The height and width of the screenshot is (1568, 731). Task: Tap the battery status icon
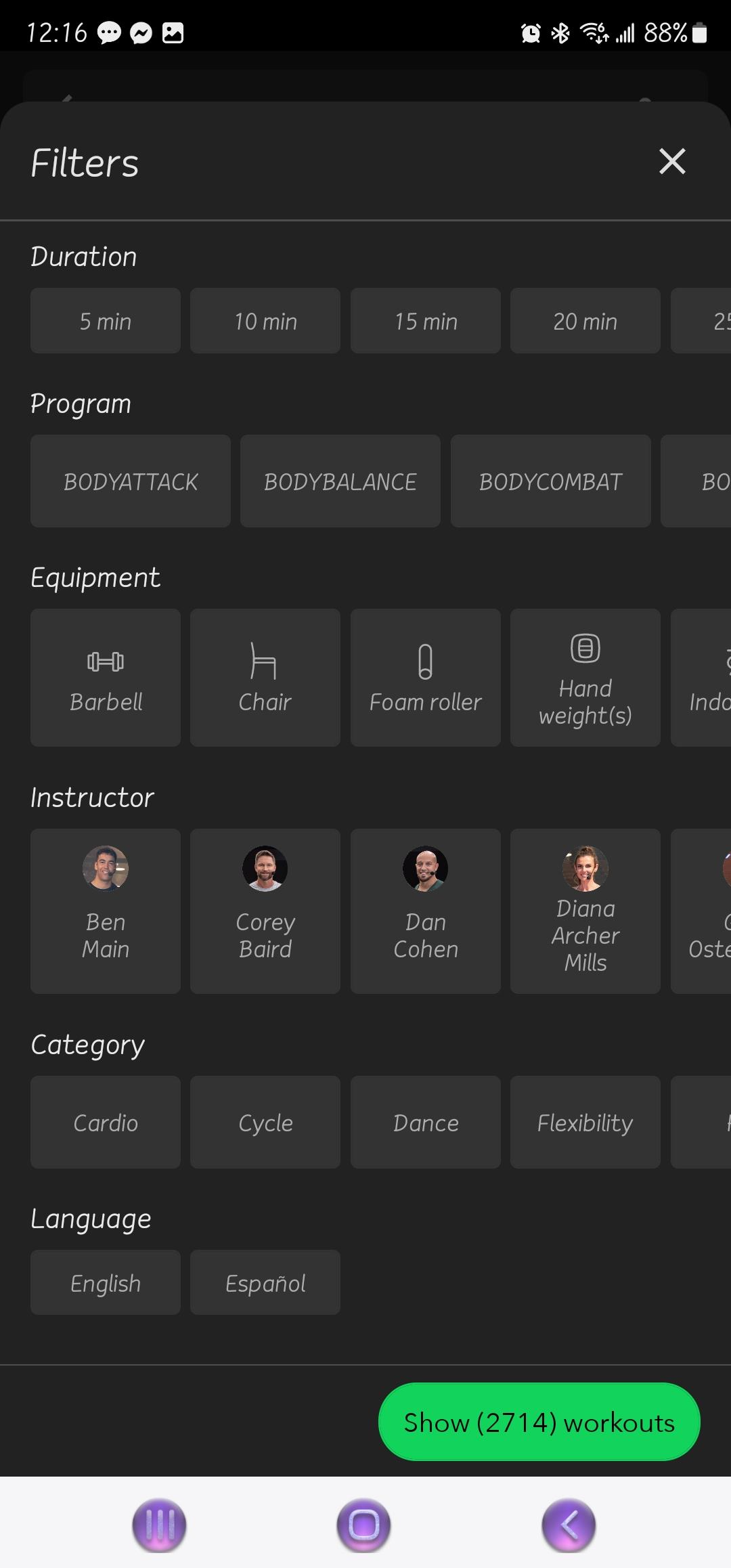pyautogui.click(x=701, y=32)
